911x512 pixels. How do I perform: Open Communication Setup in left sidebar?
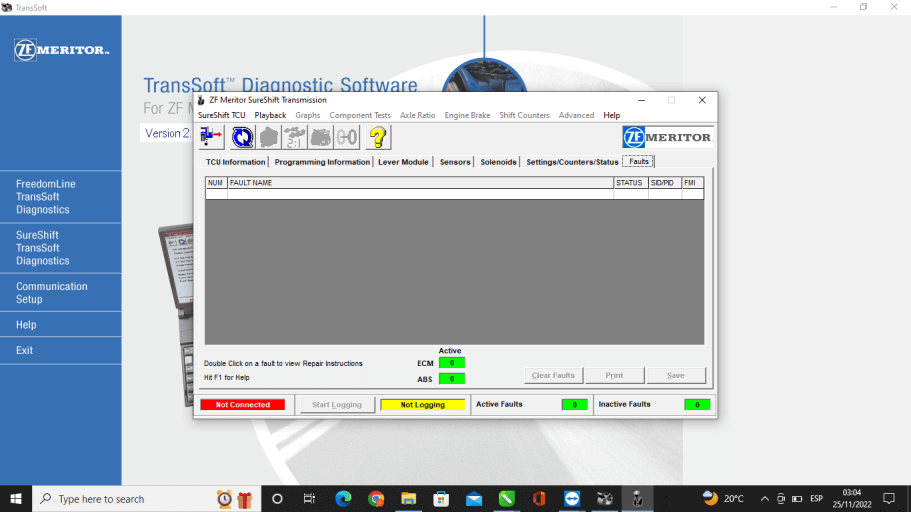click(x=51, y=293)
